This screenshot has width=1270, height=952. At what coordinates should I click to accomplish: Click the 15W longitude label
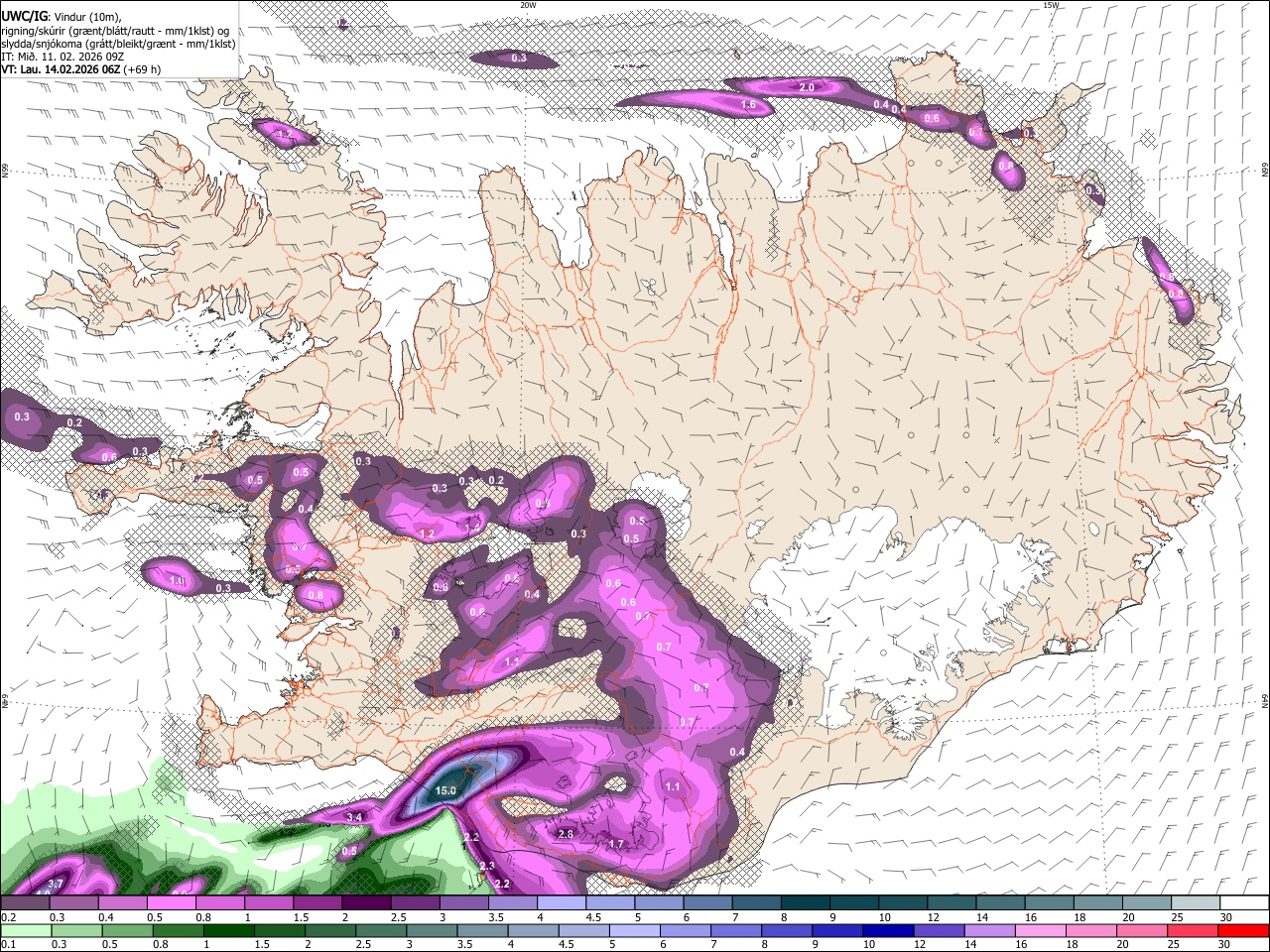pyautogui.click(x=1051, y=5)
